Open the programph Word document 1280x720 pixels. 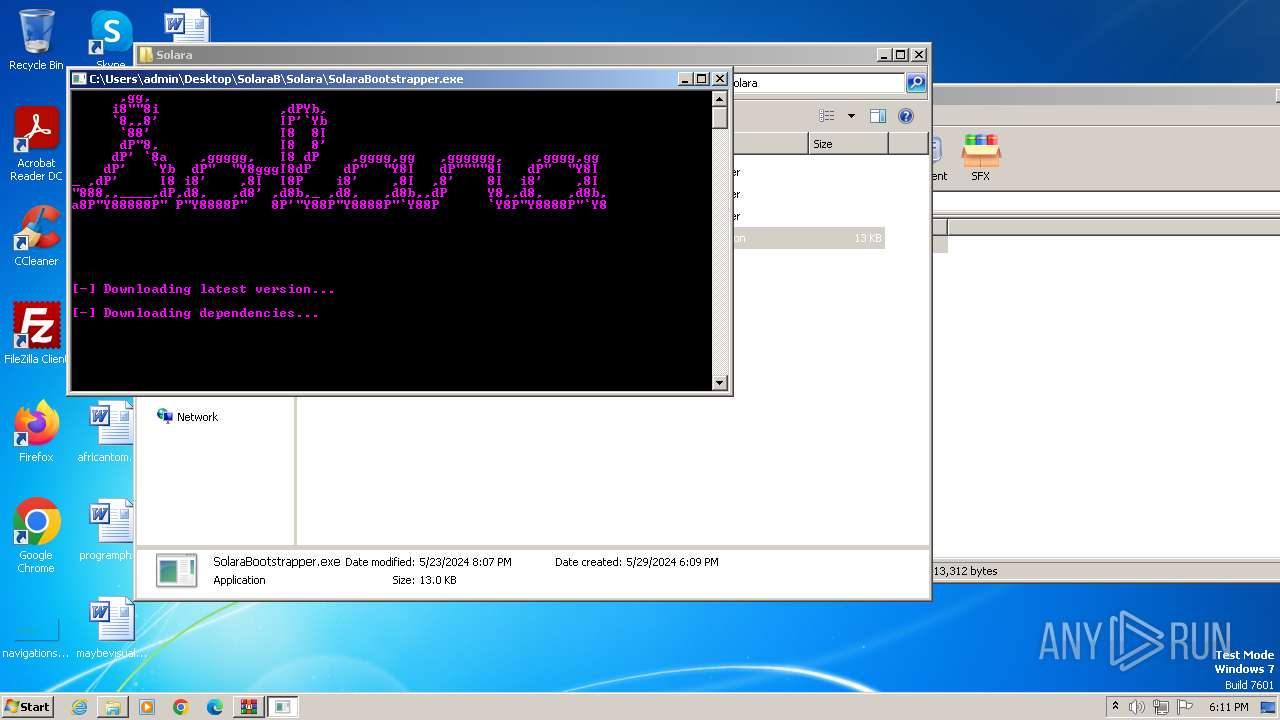(110, 530)
